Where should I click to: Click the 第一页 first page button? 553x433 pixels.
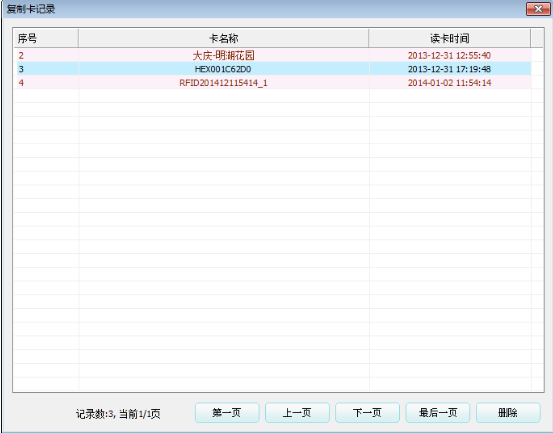pos(227,412)
